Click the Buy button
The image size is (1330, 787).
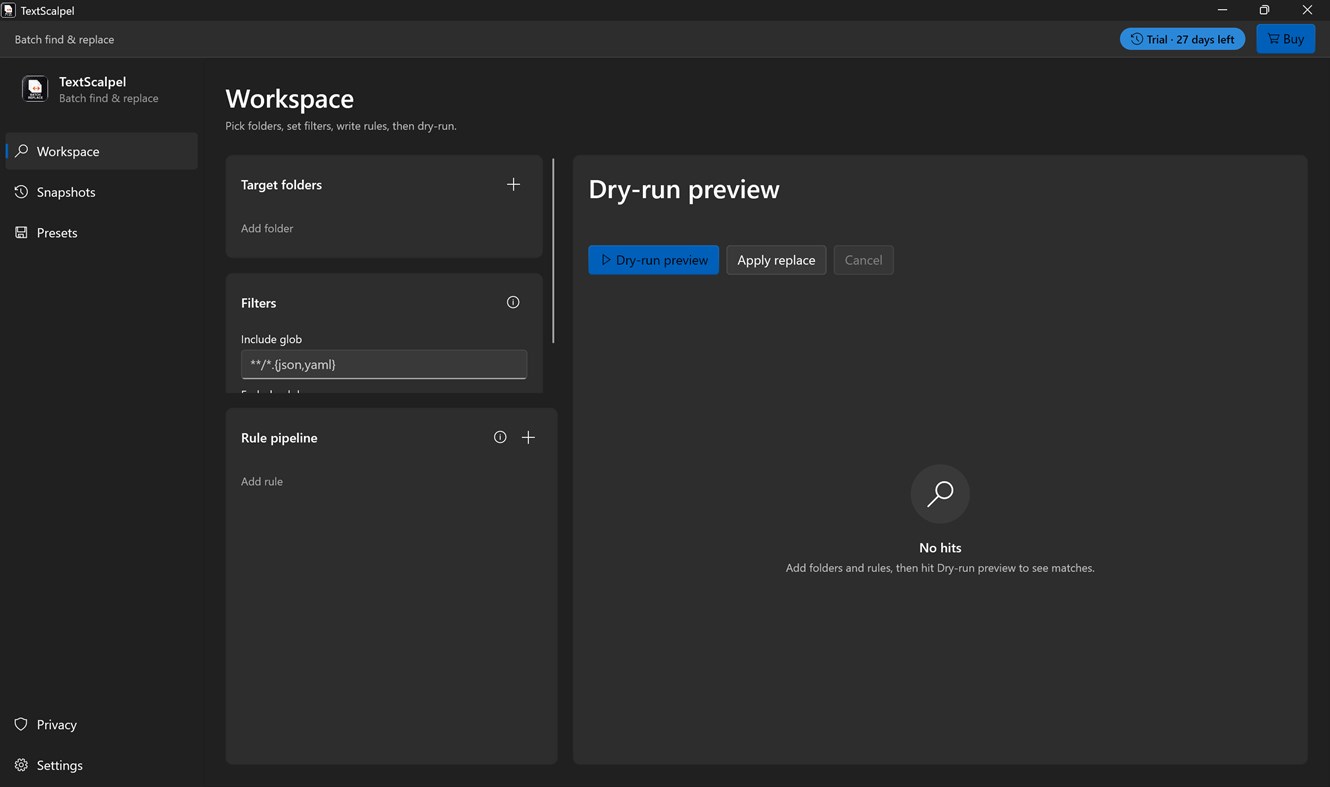point(1285,39)
